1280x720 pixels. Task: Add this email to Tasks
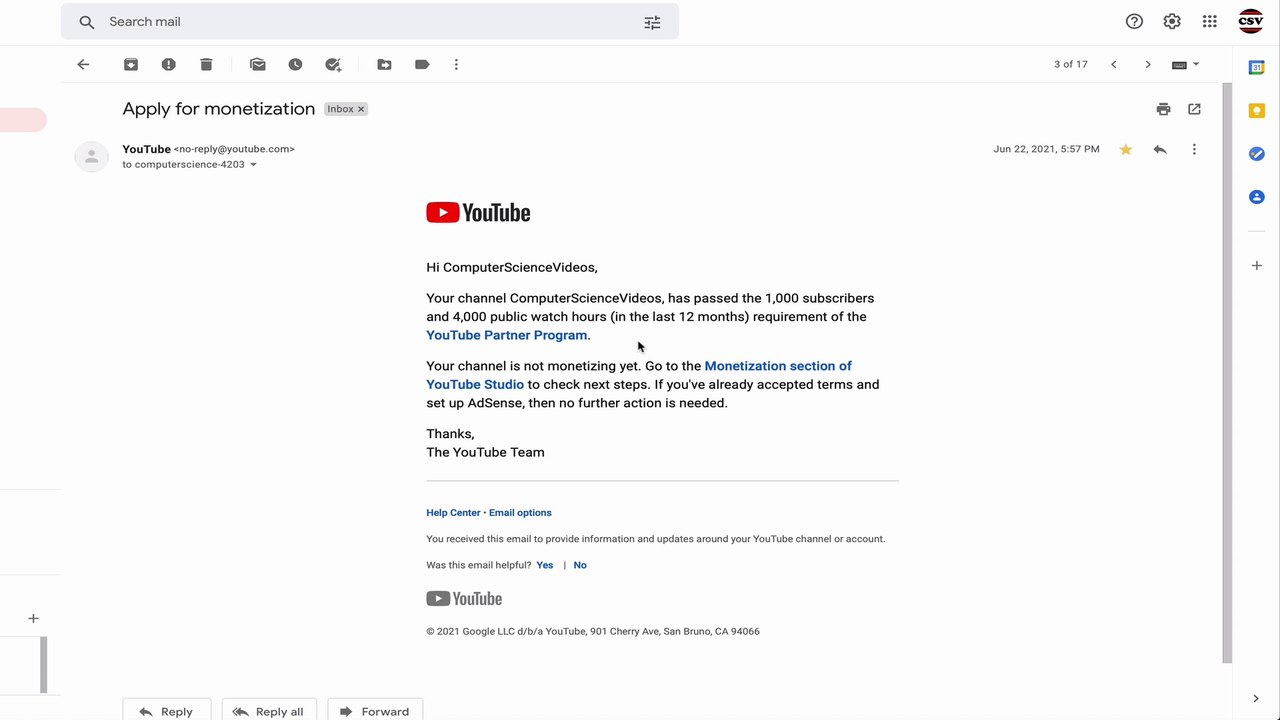click(x=333, y=64)
